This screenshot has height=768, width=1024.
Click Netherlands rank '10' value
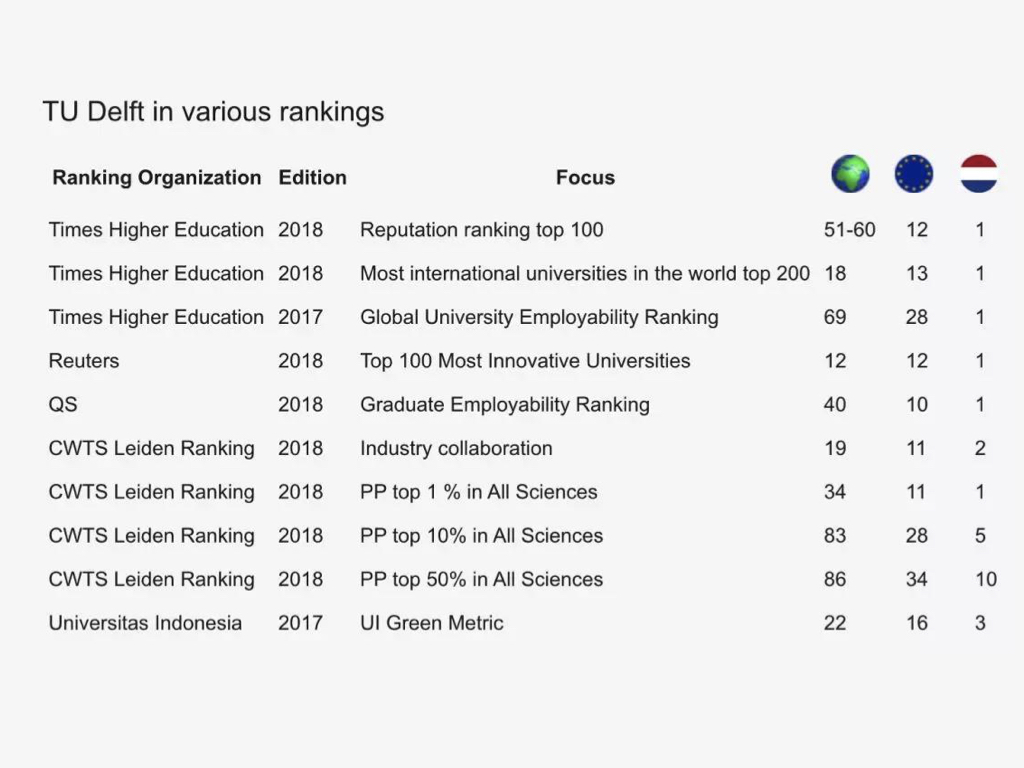pyautogui.click(x=985, y=580)
